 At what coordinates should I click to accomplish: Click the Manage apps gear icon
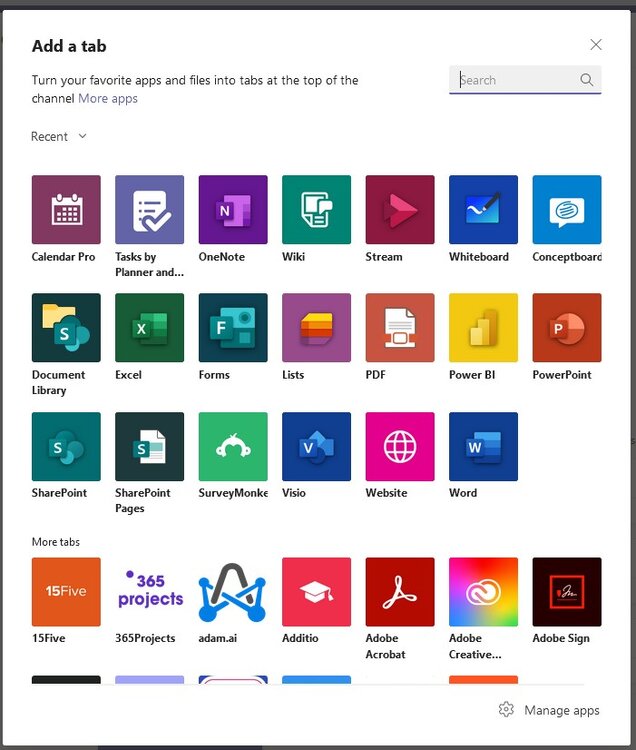[506, 709]
